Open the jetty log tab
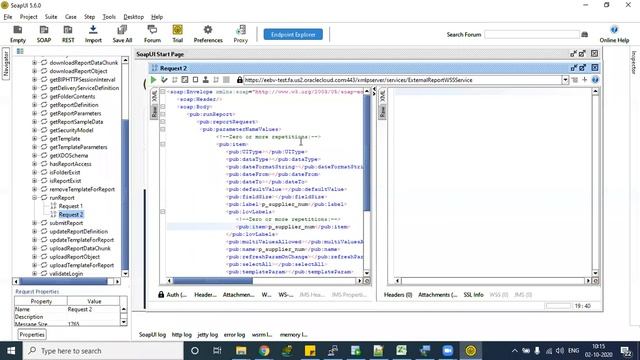Viewport: 640px width, 360px height. coord(207,334)
